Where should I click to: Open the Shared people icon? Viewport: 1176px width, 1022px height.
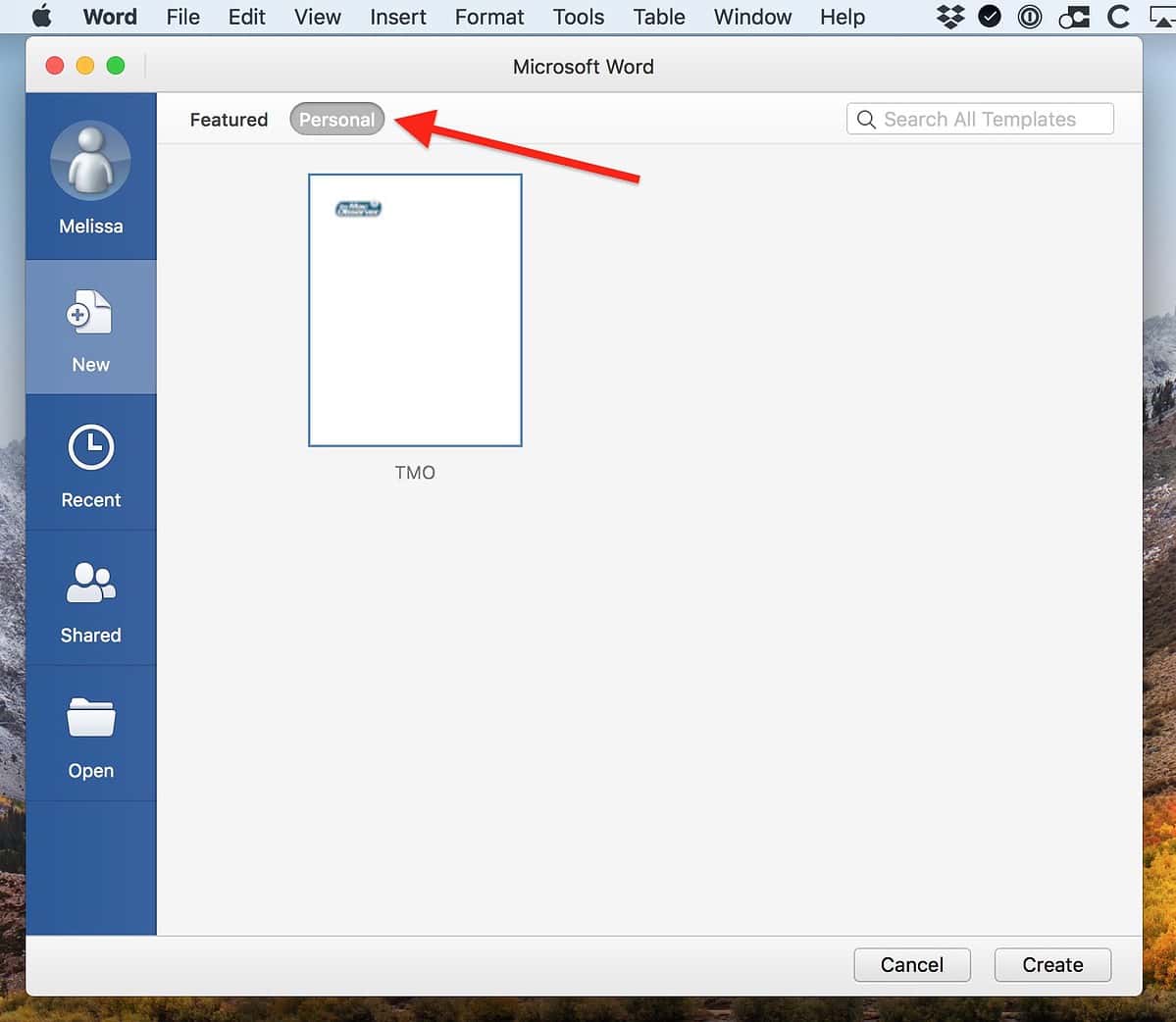click(x=90, y=583)
